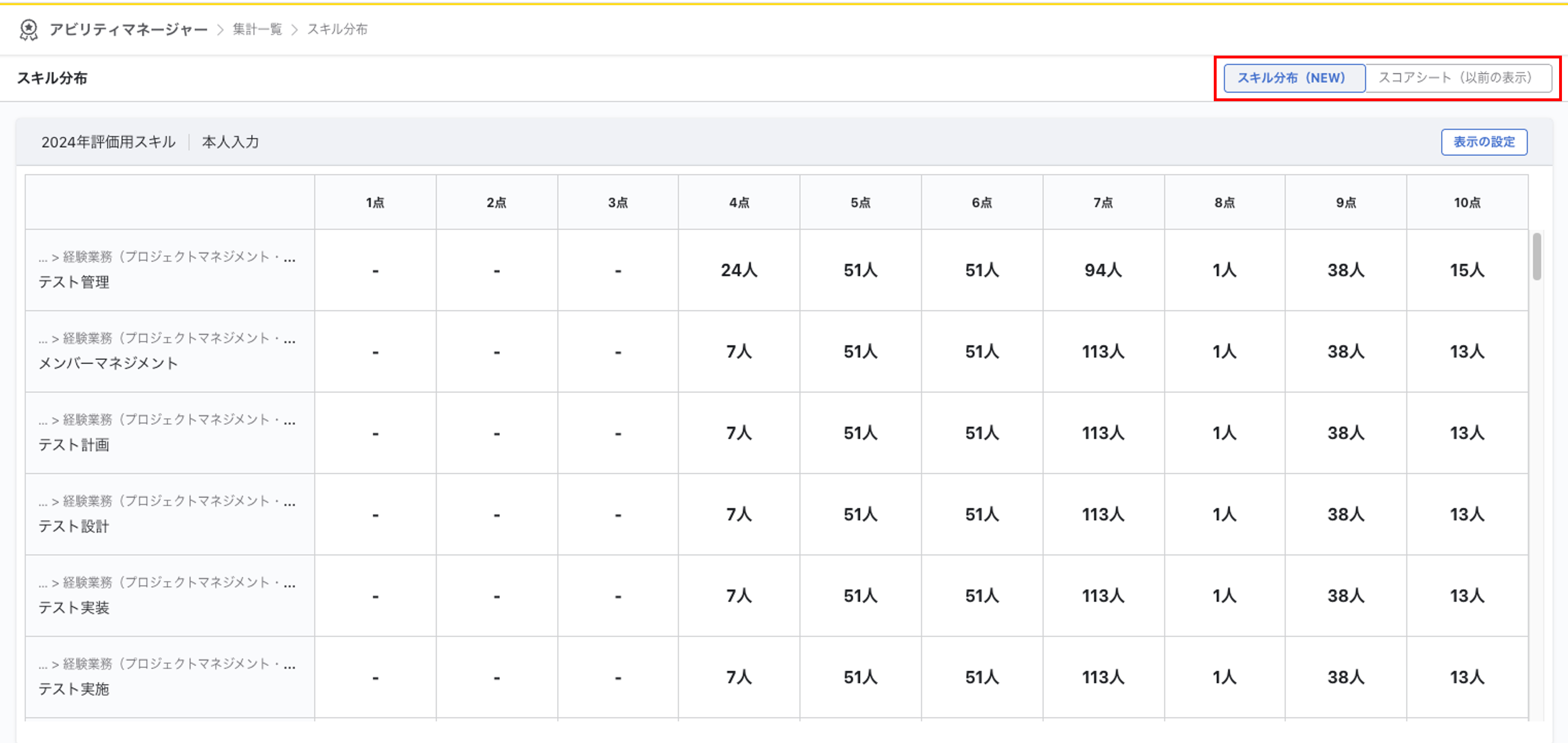
Task: Click 94人 cell in テスト管理 row
Action: click(1103, 270)
